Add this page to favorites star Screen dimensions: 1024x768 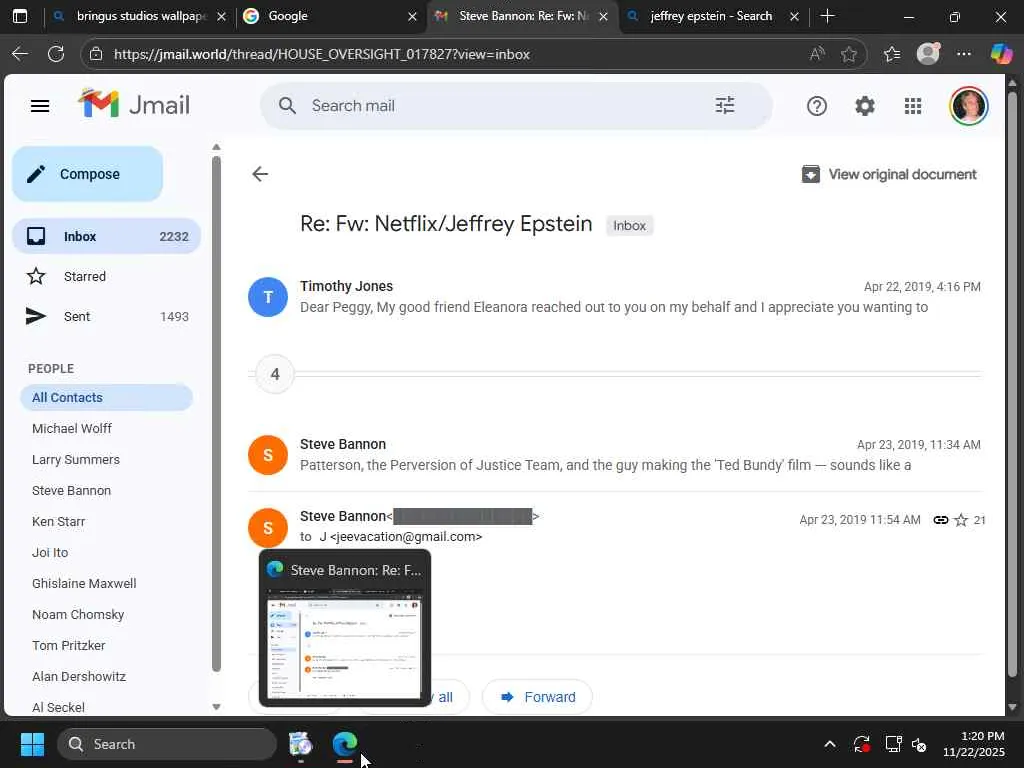(x=848, y=54)
